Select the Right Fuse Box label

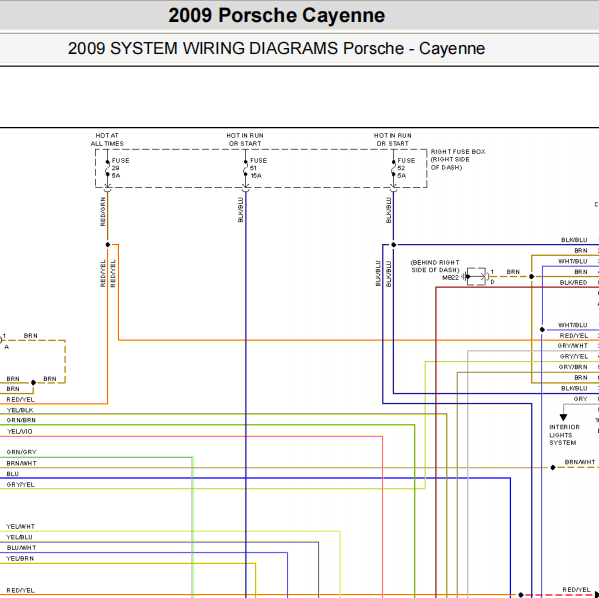coord(458,160)
